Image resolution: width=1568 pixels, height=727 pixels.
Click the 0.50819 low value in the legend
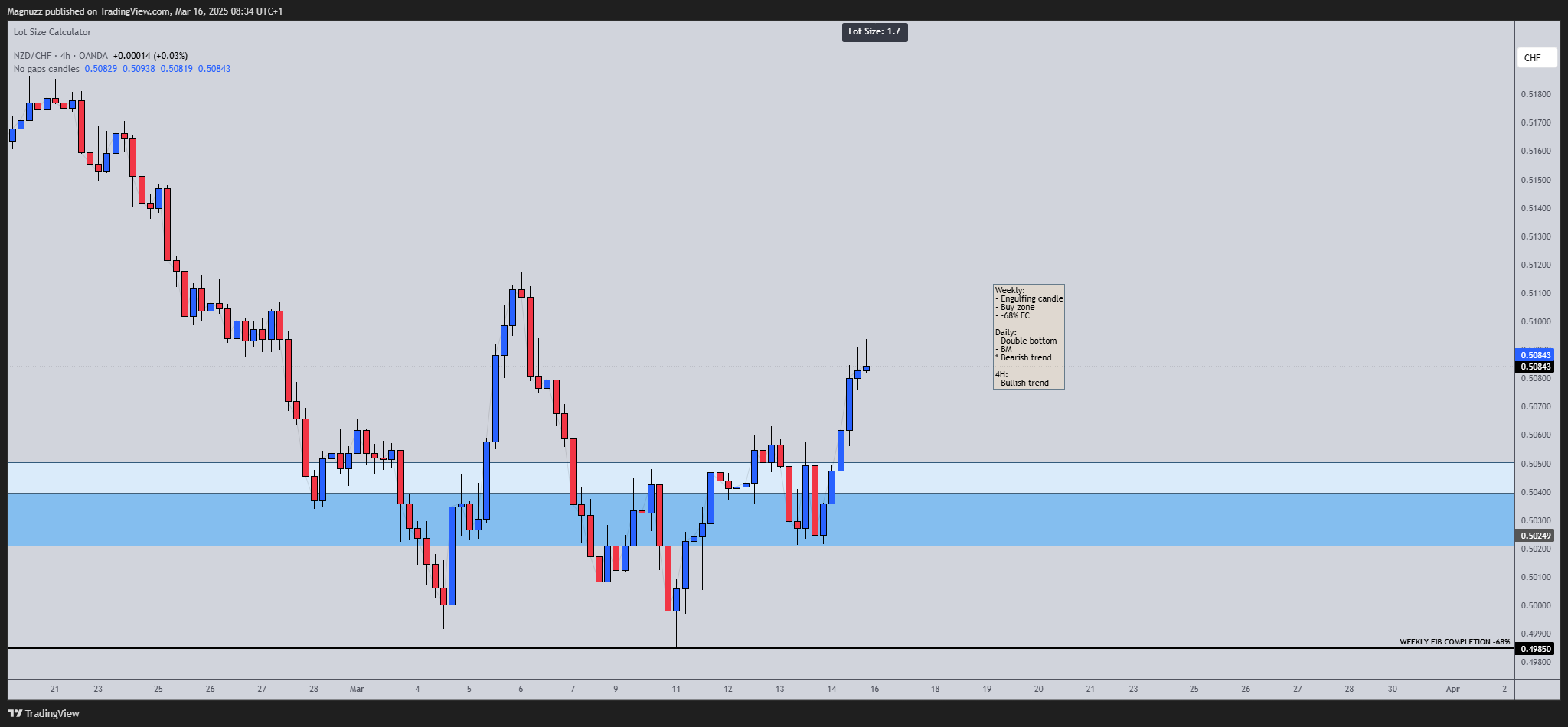click(x=176, y=69)
